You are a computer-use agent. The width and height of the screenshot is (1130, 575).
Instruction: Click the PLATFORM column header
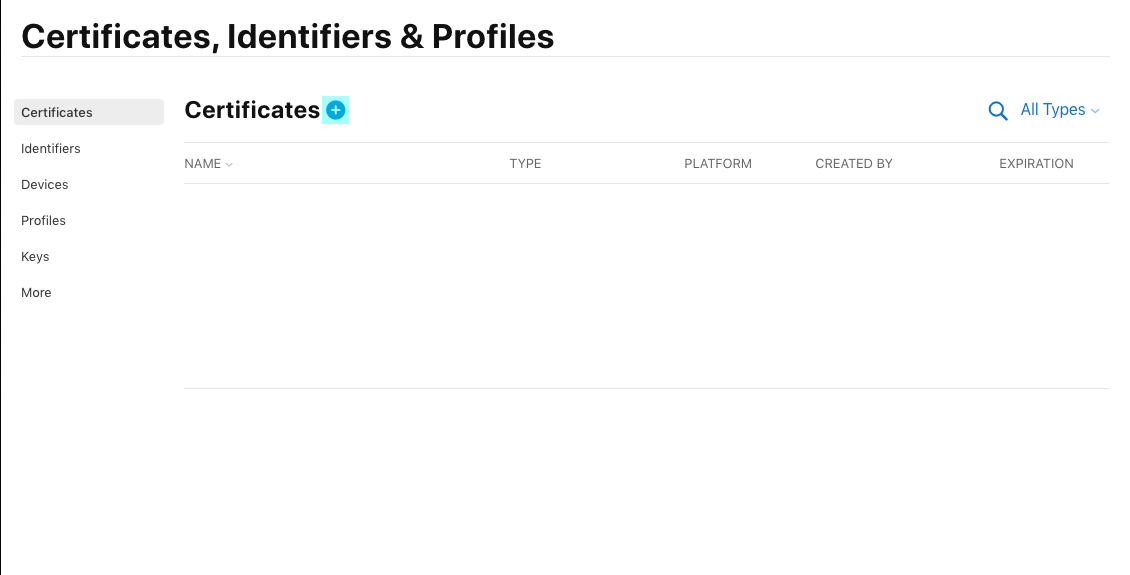(718, 164)
